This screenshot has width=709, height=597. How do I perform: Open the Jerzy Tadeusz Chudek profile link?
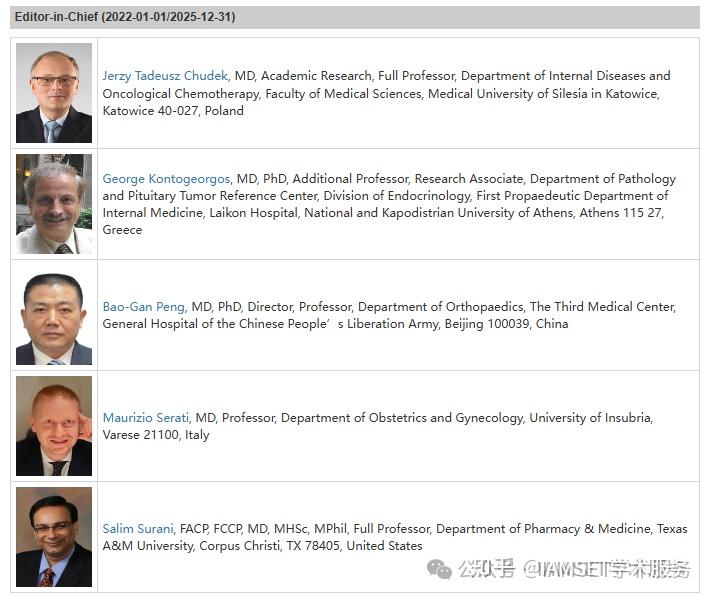(x=166, y=76)
